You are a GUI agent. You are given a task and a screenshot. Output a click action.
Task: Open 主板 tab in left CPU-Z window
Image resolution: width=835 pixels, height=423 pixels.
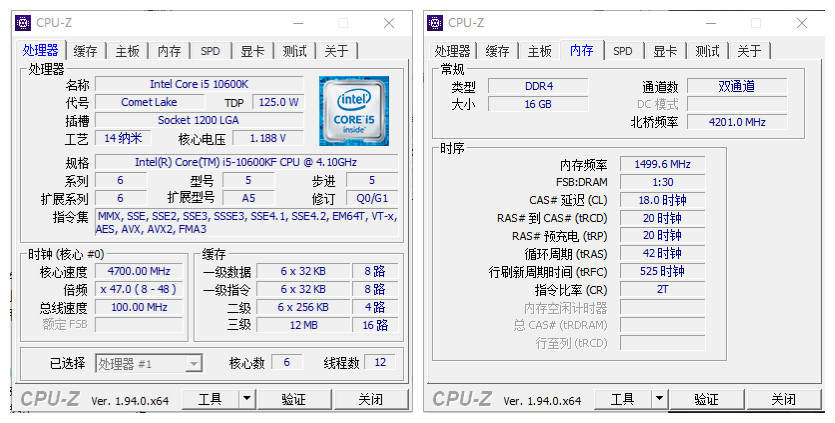point(127,51)
